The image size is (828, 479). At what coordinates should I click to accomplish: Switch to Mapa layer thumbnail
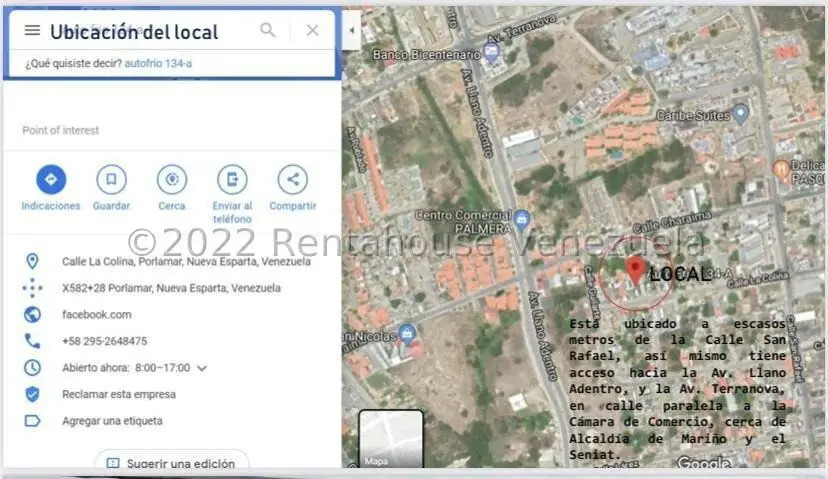click(391, 438)
